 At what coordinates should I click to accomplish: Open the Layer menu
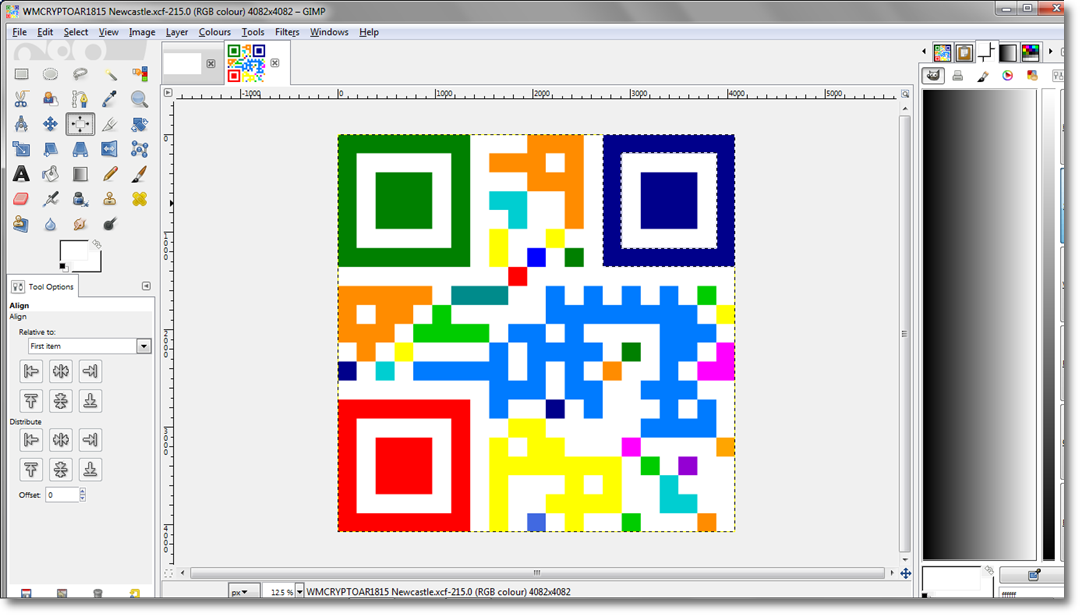(176, 32)
